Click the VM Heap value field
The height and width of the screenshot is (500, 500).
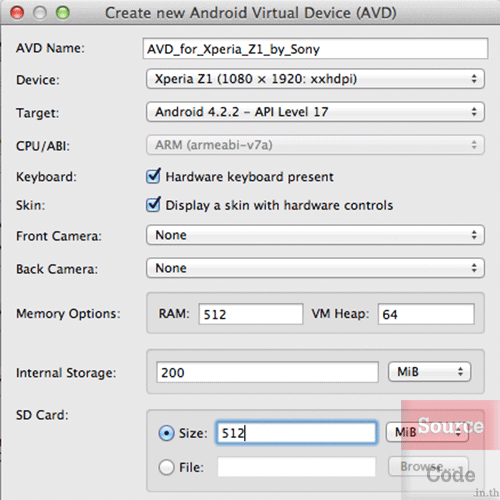coord(426,314)
